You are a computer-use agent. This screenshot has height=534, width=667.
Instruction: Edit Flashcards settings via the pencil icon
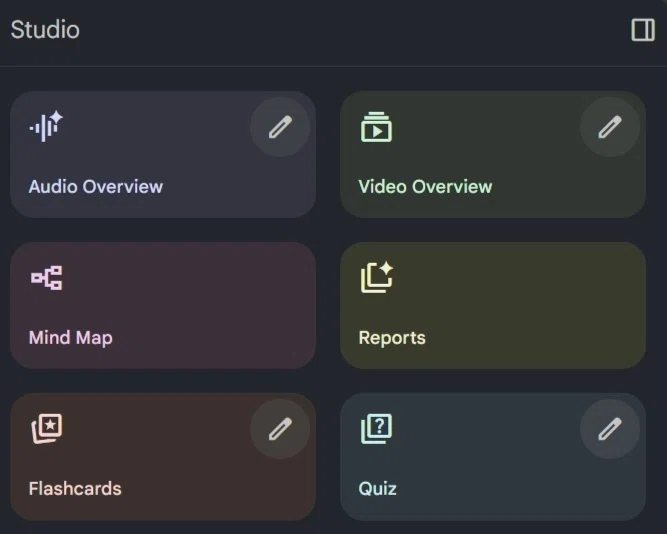(x=280, y=429)
